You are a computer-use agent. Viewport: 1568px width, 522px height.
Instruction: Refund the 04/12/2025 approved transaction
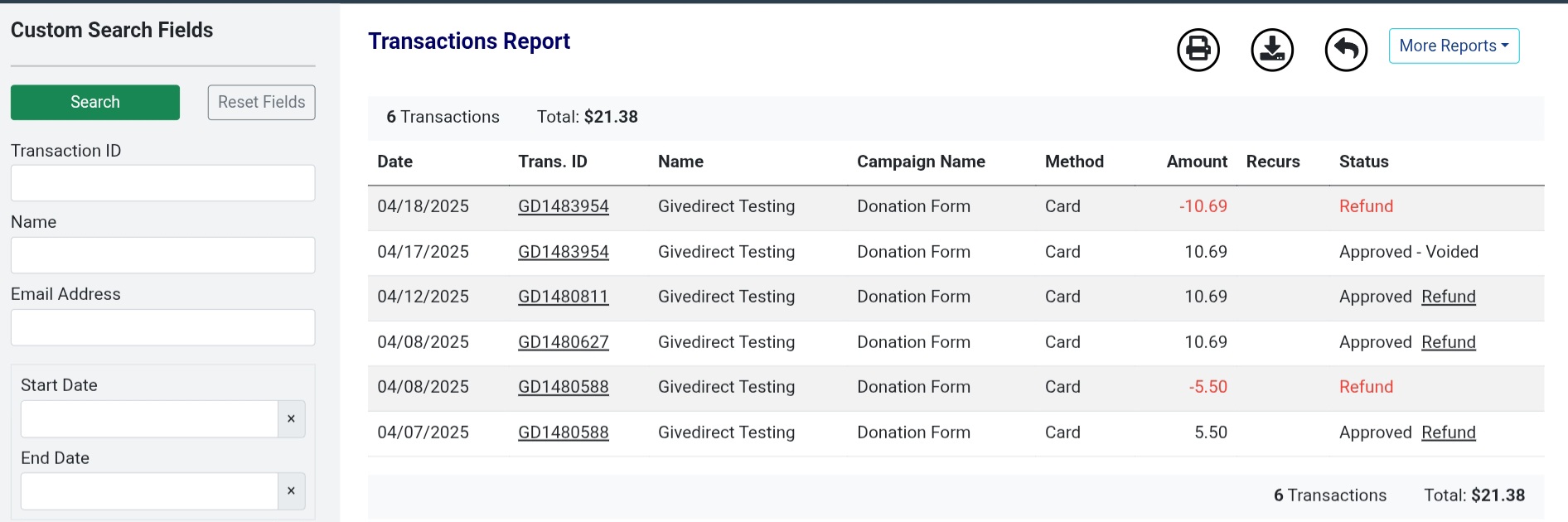pyautogui.click(x=1448, y=297)
